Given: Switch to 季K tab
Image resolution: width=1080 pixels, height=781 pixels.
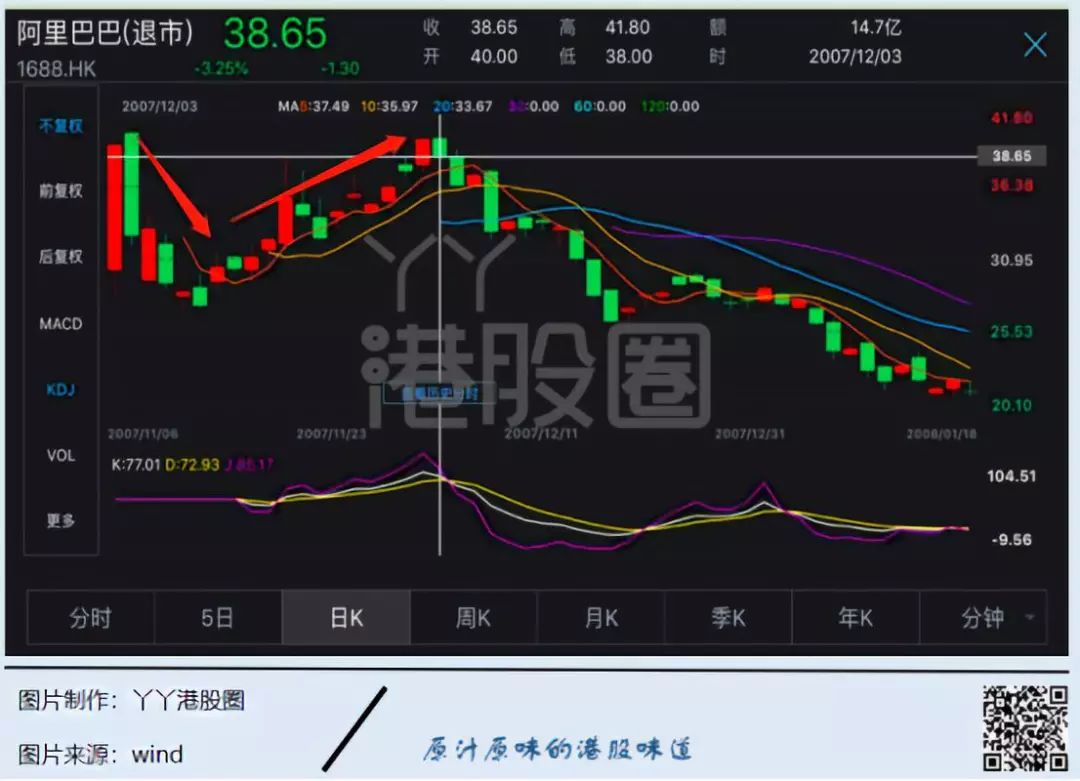Looking at the screenshot, I should pyautogui.click(x=728, y=618).
